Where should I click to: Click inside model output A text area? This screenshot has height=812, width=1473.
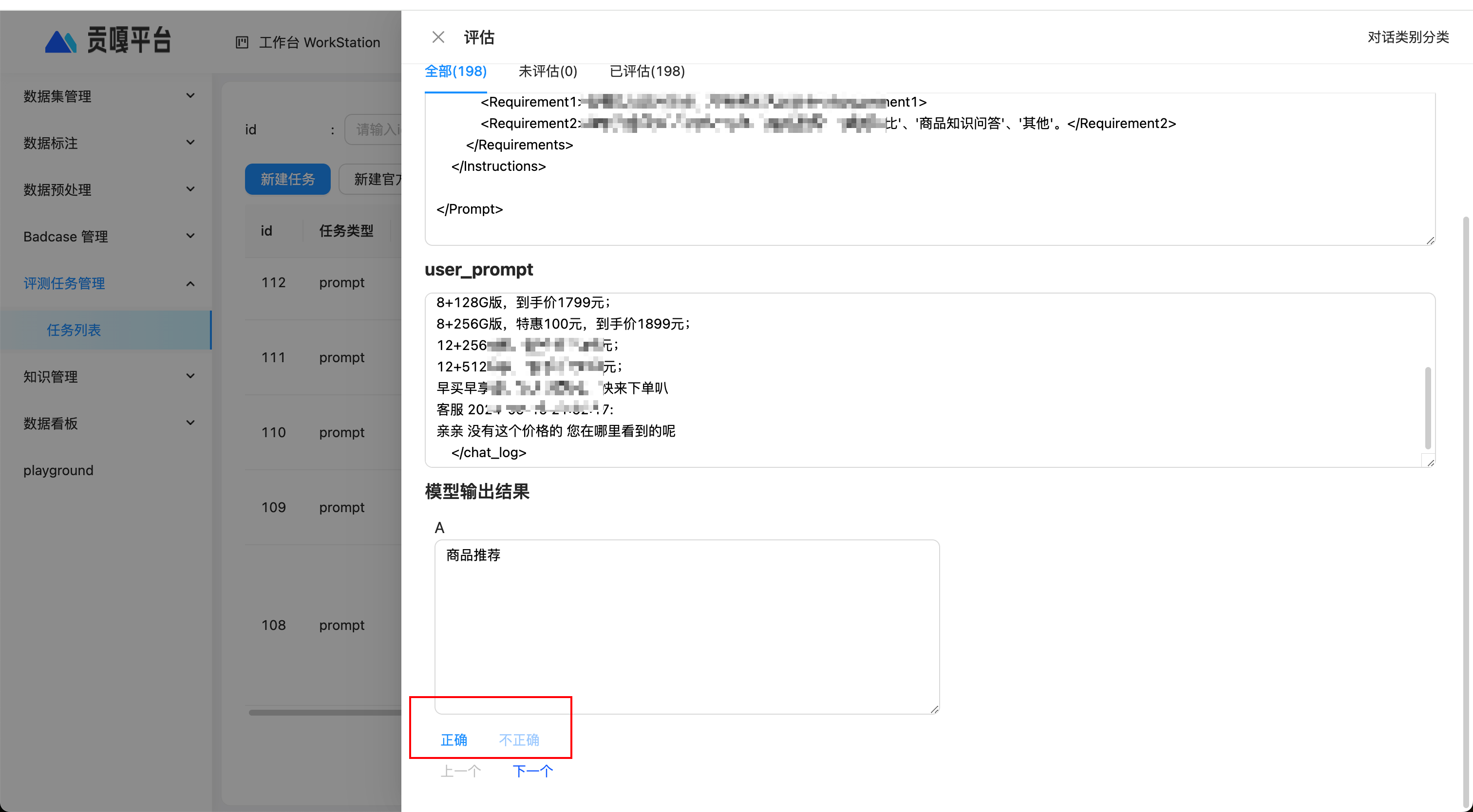coord(687,627)
